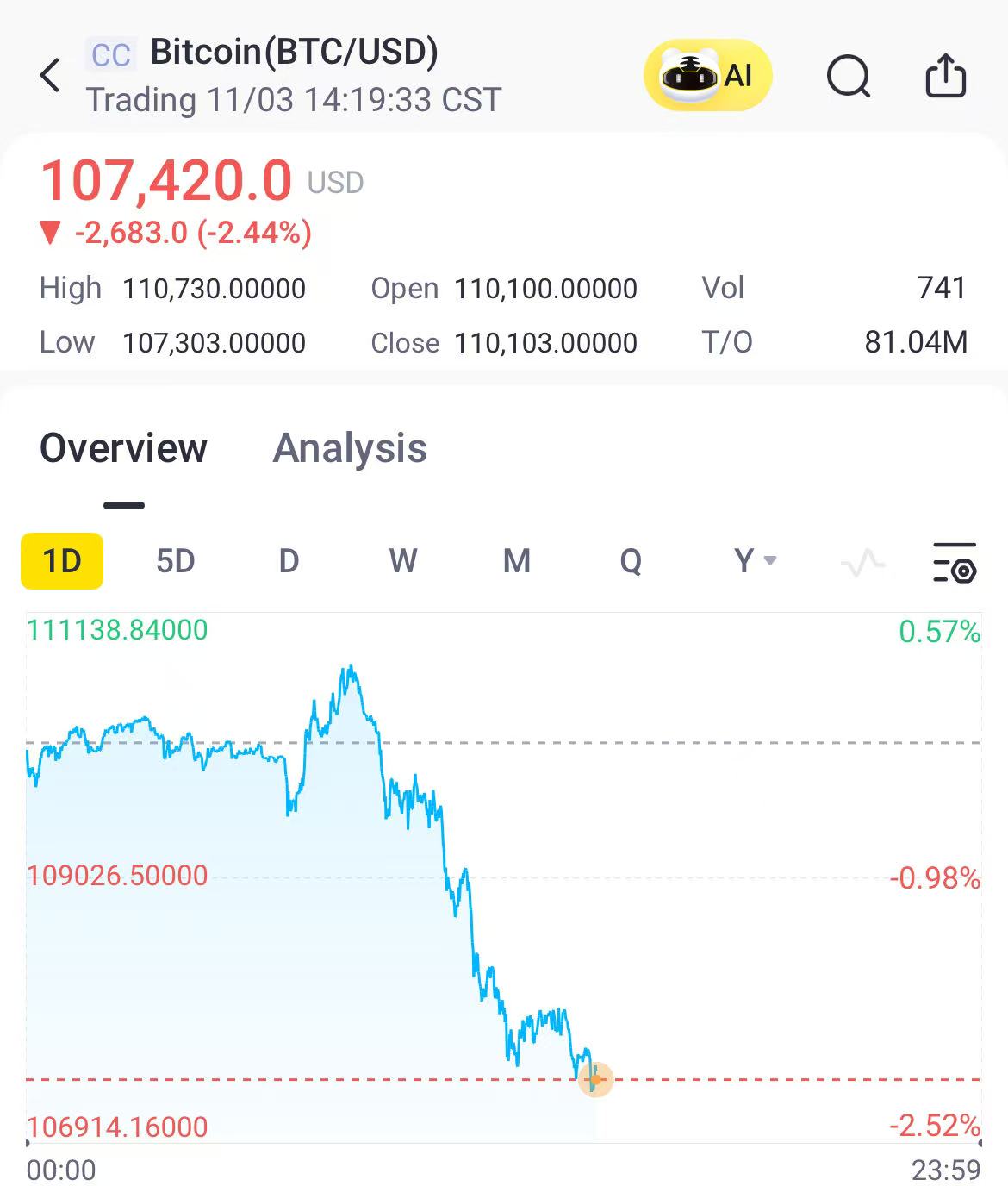Tap the price chart peak line
This screenshot has height=1186, width=1008.
350,669
